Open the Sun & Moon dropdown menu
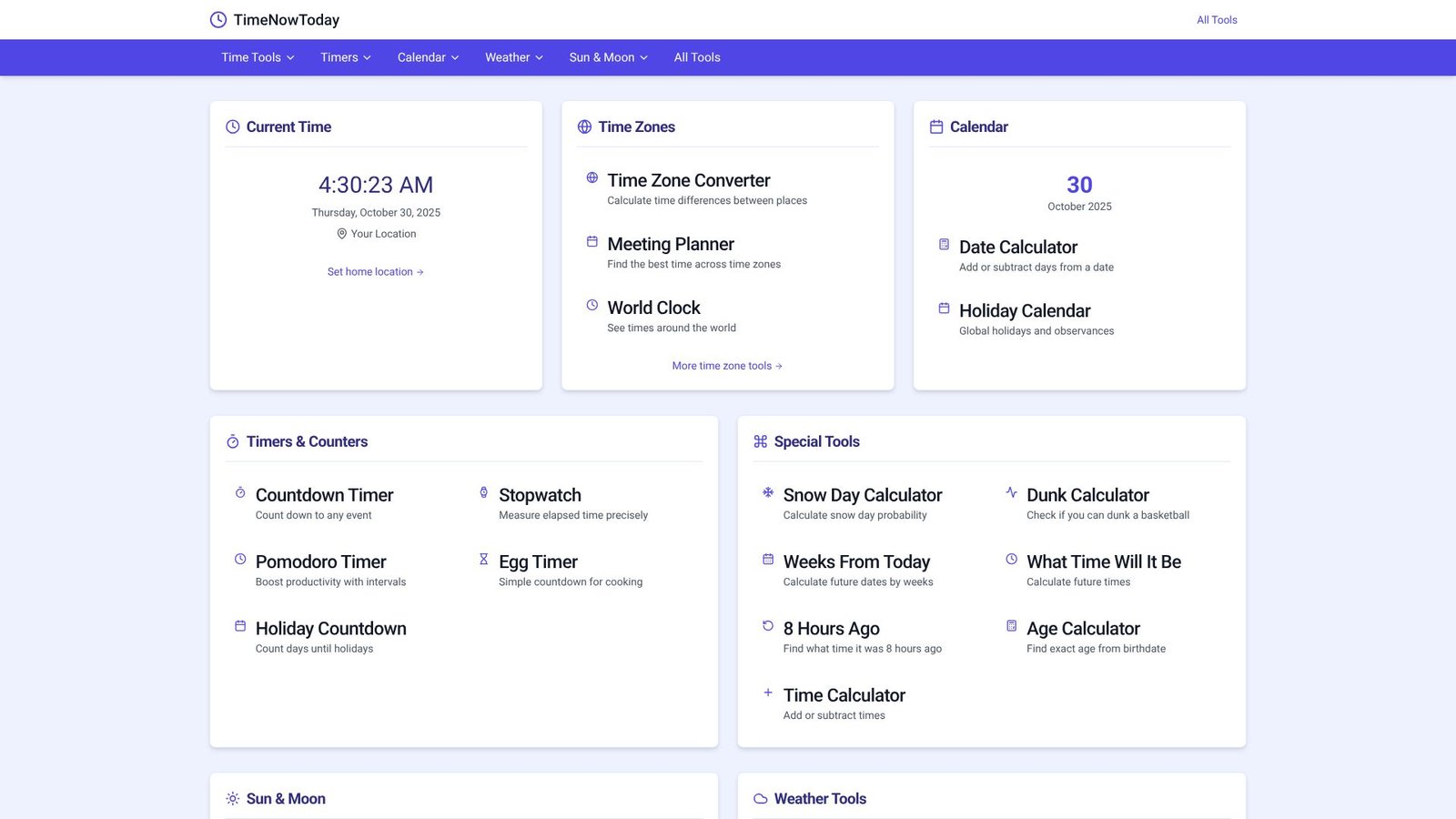The width and height of the screenshot is (1456, 819). [608, 57]
